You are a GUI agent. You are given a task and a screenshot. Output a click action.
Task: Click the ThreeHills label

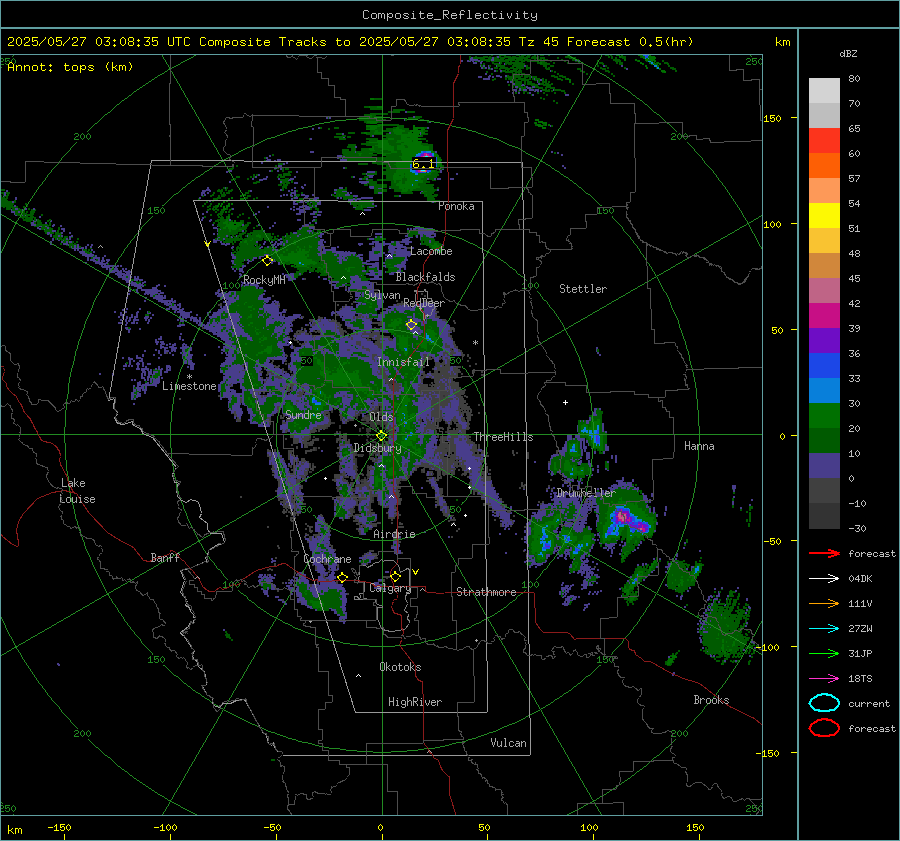click(x=503, y=437)
